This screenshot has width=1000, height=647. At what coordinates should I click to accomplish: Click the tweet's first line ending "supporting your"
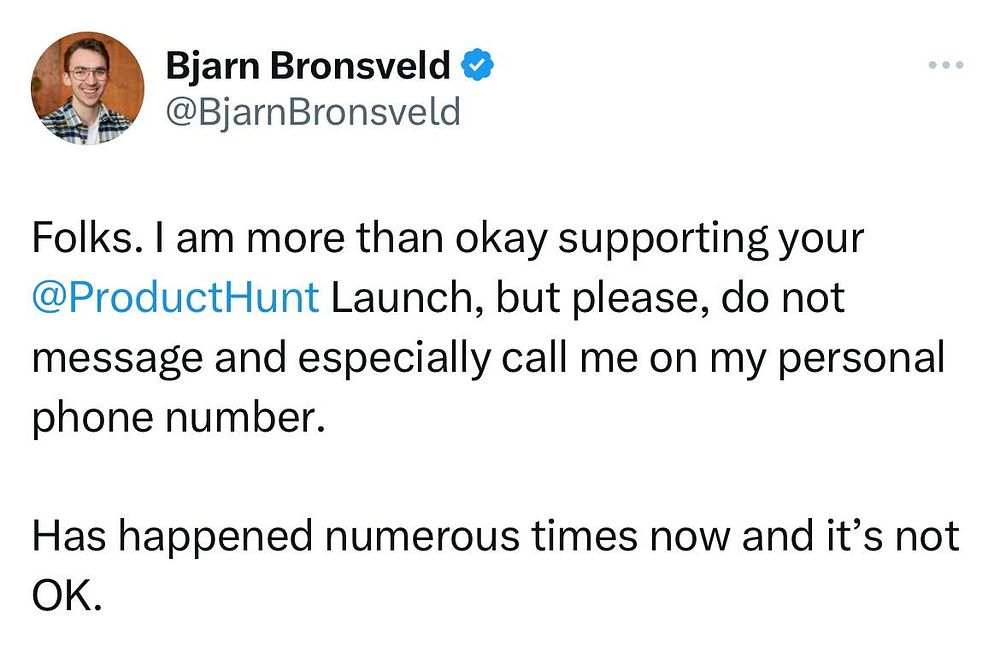click(x=448, y=239)
